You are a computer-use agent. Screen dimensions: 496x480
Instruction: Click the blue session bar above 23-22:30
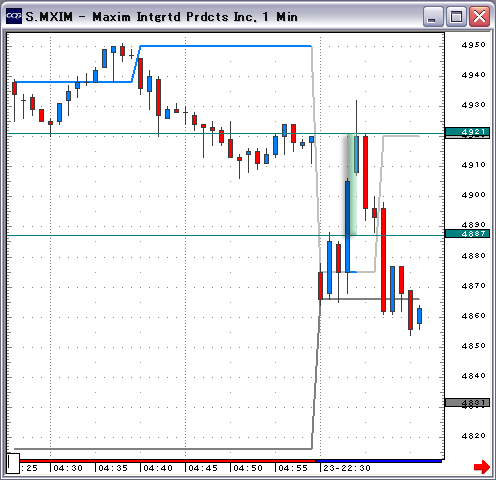coord(379,461)
